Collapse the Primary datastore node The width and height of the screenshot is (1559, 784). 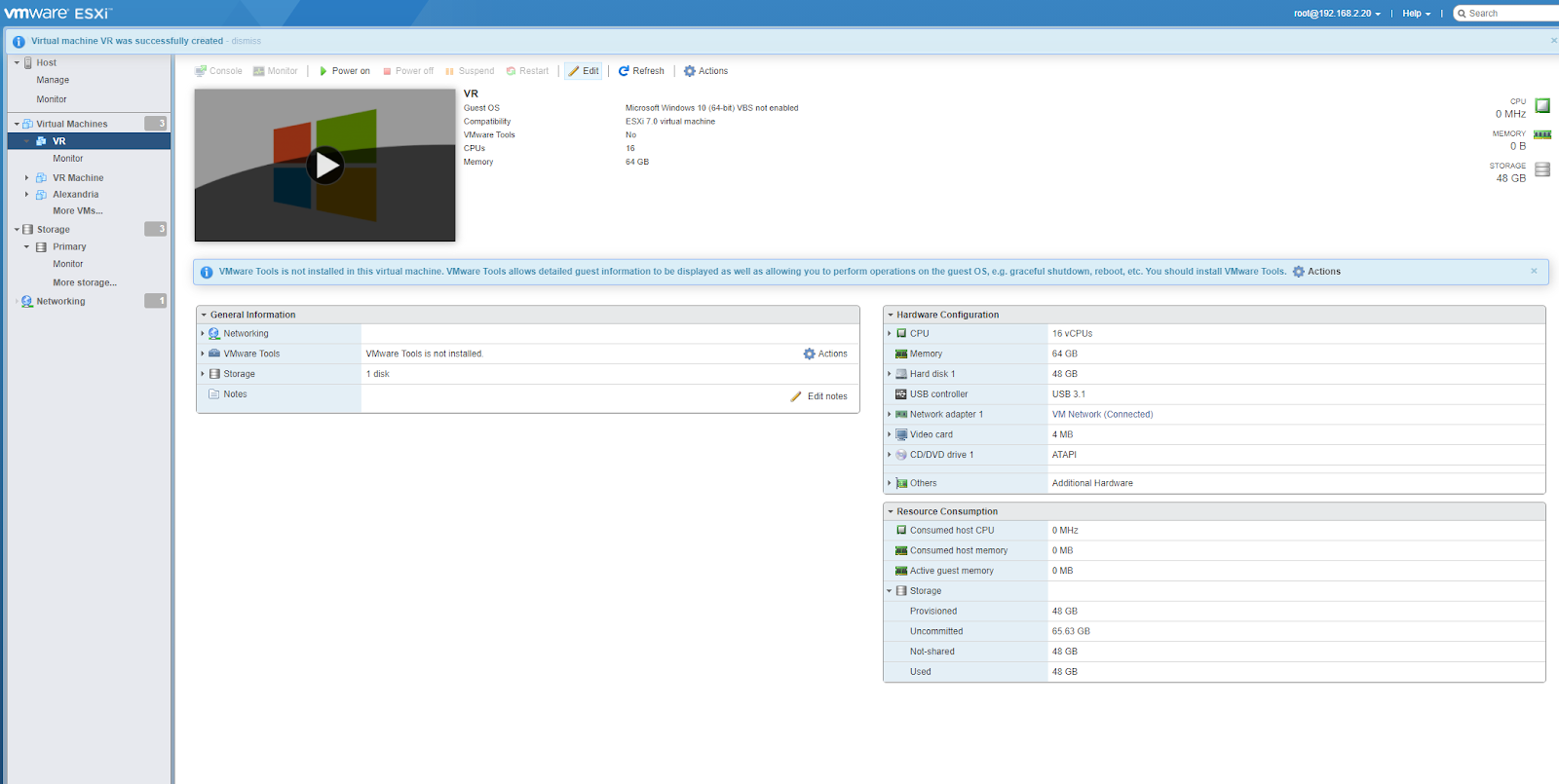click(x=26, y=247)
